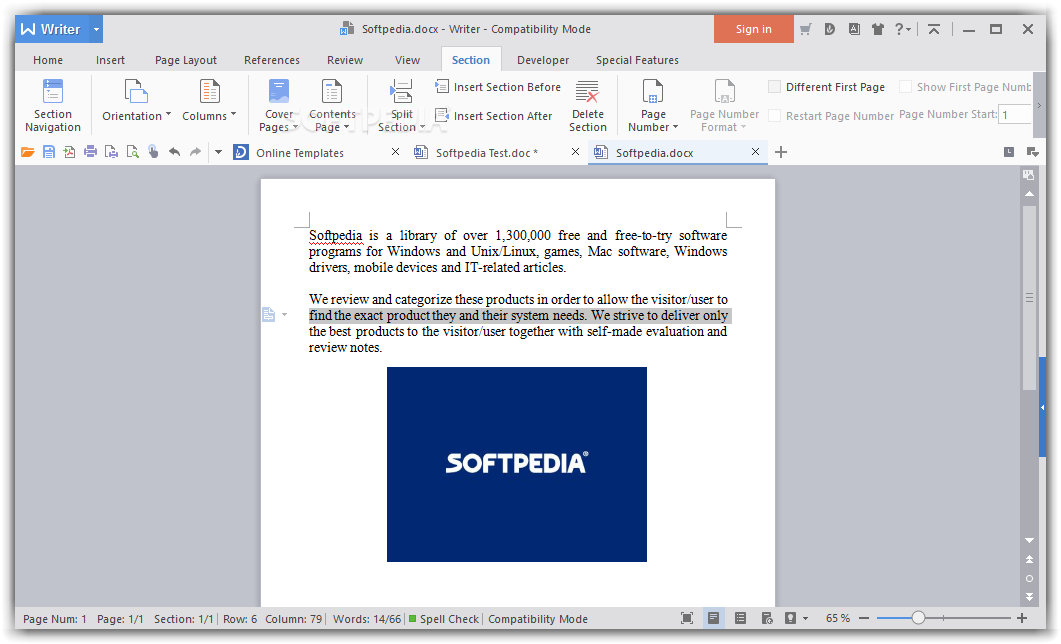Click the Orientation page icon
1061x644 pixels.
135,91
